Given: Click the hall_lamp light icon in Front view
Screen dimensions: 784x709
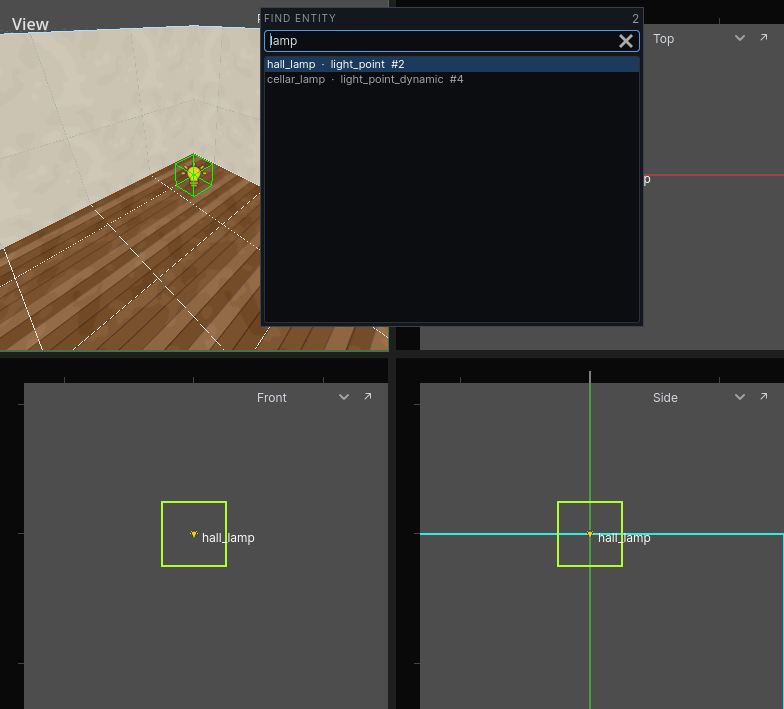Looking at the screenshot, I should pos(194,534).
